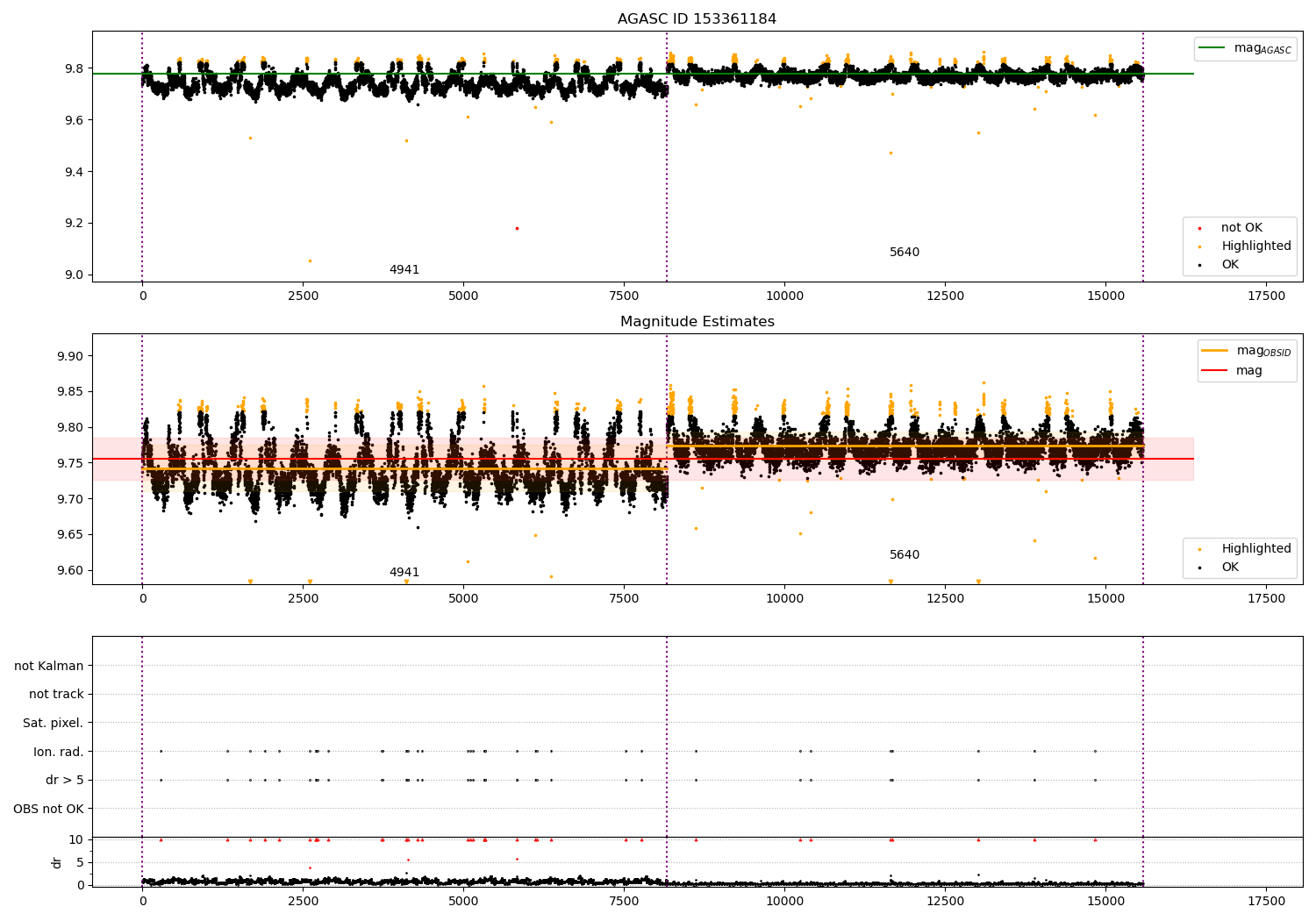Click the green line sample beside mag AGASC
The width and height of the screenshot is (1316, 921).
[1213, 48]
